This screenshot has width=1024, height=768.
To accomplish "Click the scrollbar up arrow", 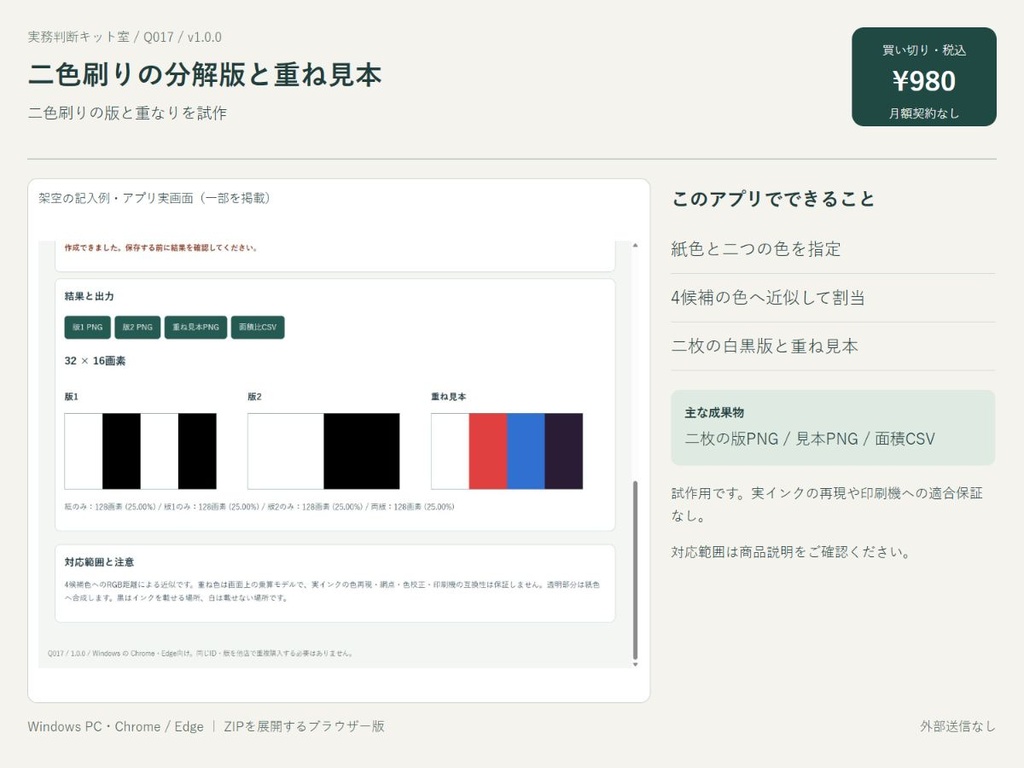I will 635,246.
